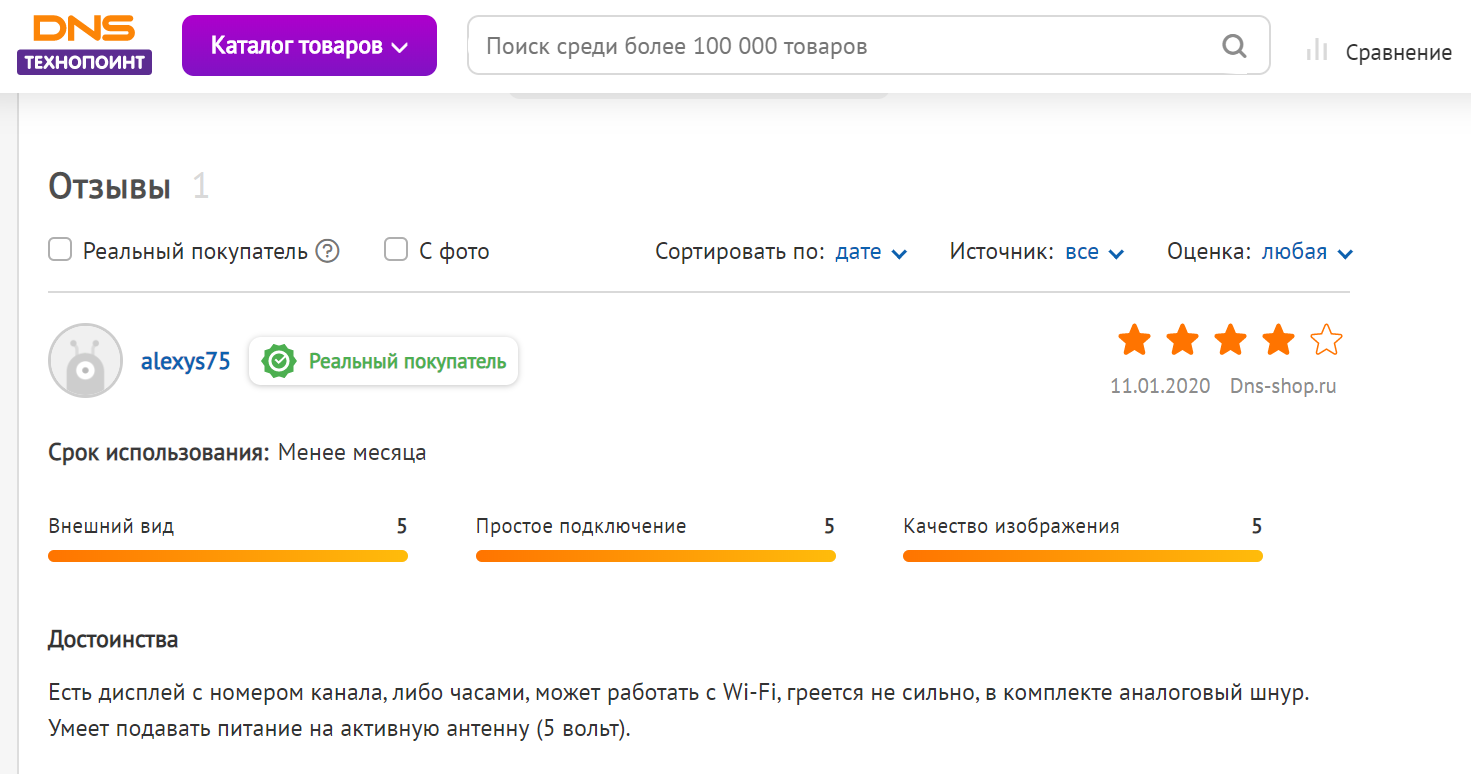Click the green verified badge icon
1471x774 pixels.
pos(279,361)
